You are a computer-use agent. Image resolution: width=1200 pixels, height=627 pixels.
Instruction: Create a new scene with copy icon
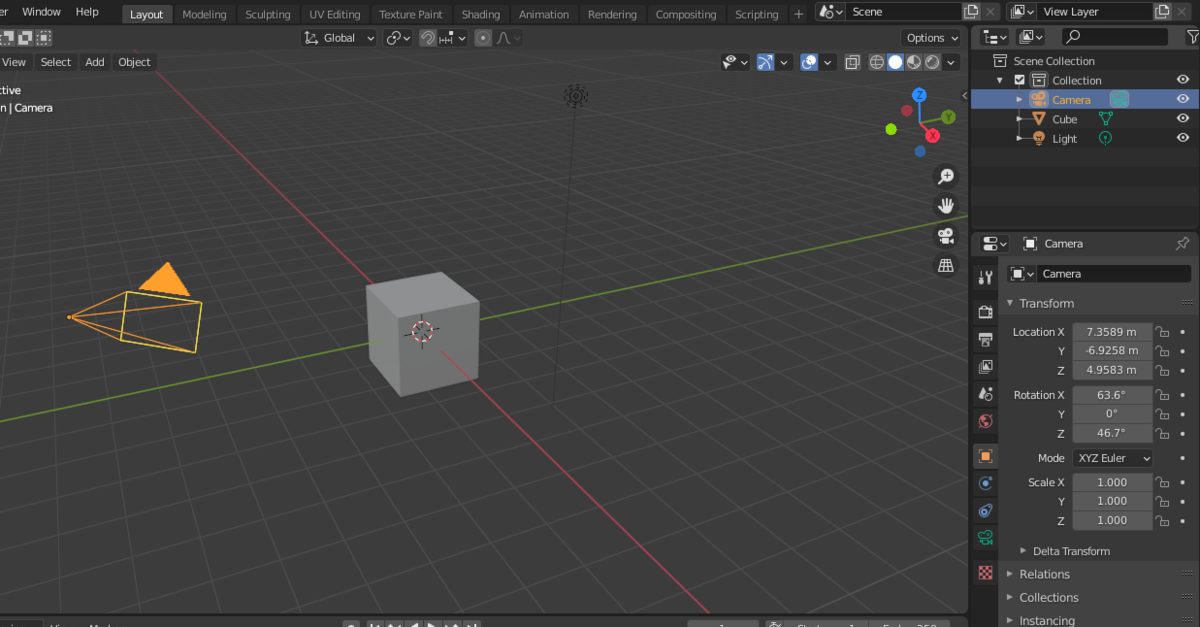tap(970, 12)
